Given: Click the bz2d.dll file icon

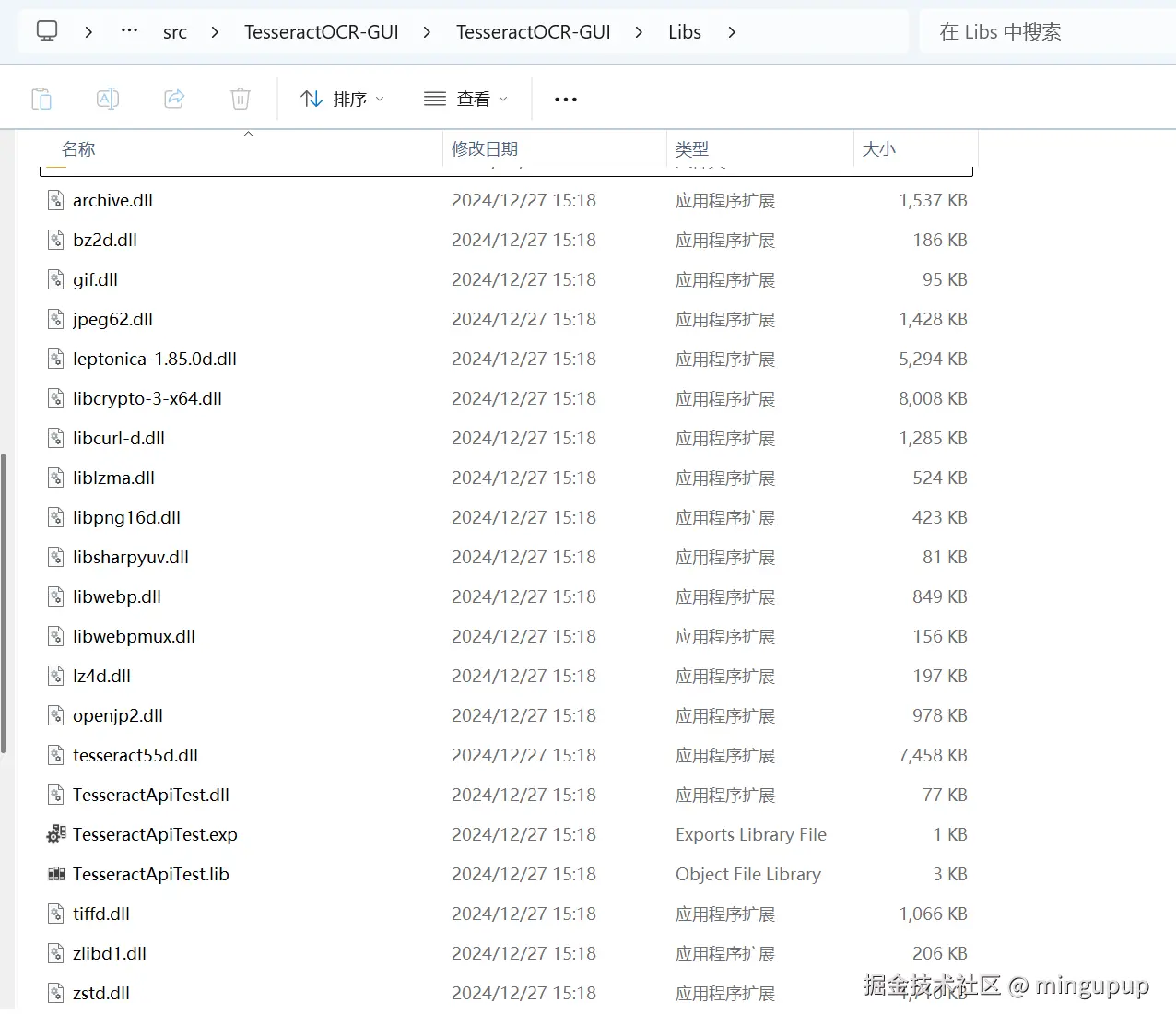Looking at the screenshot, I should coord(56,240).
